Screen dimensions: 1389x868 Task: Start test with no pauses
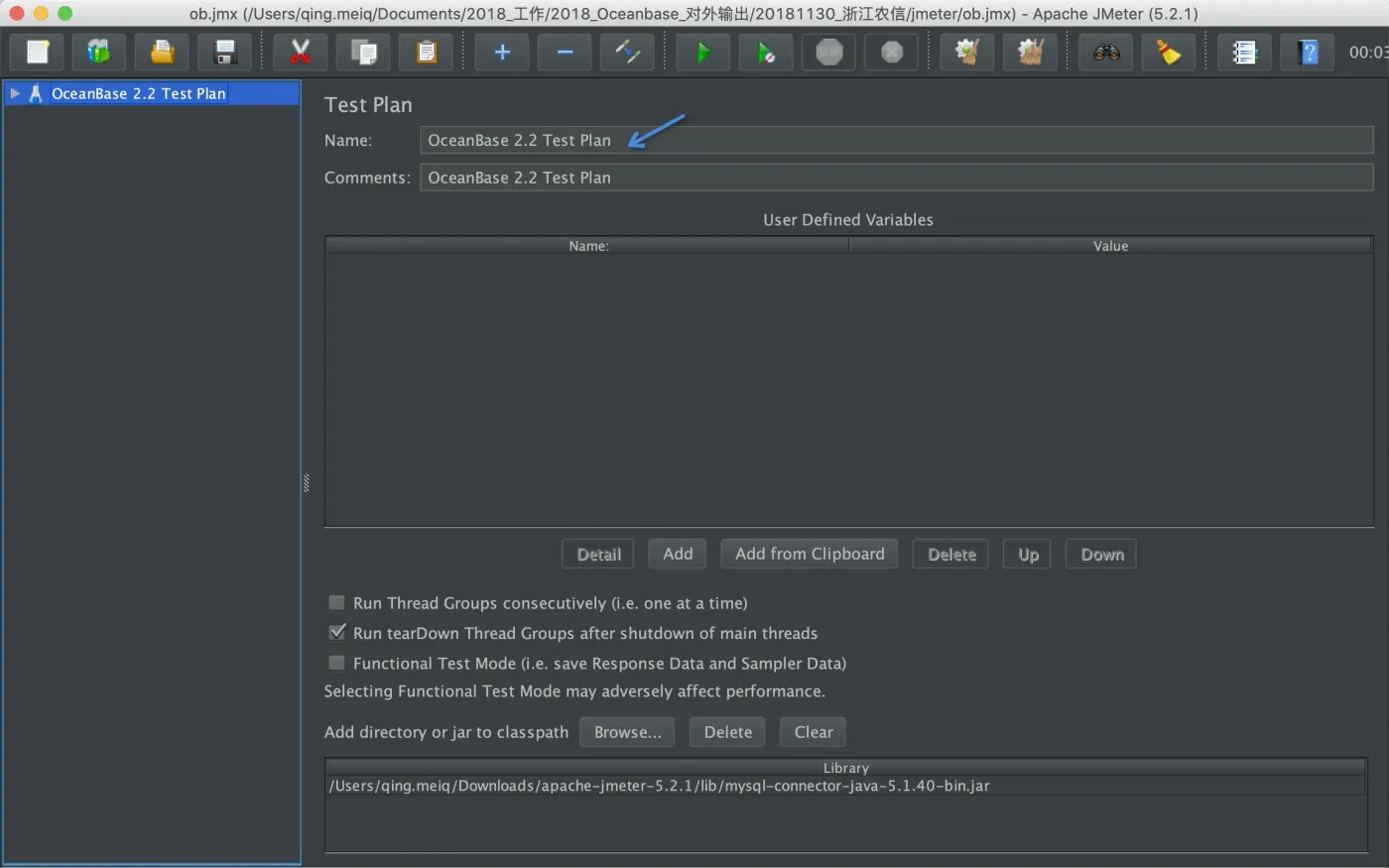766,52
